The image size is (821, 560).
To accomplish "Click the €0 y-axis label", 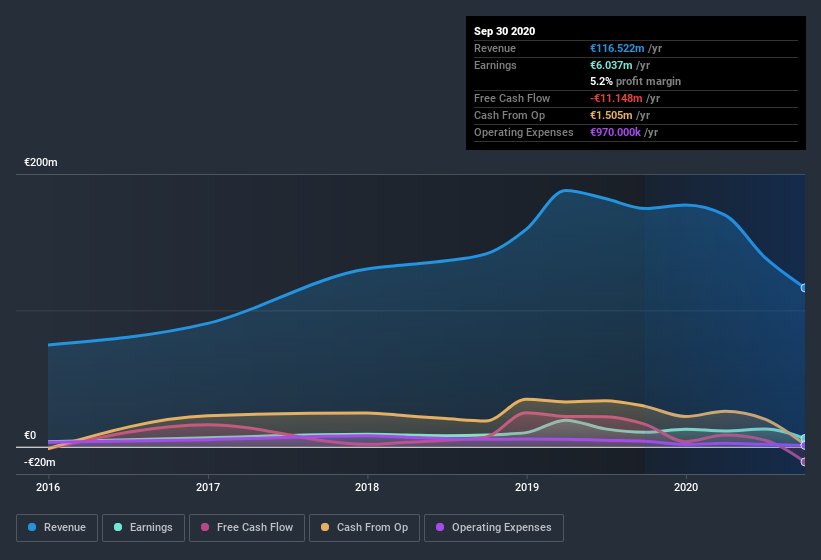I will coord(30,435).
